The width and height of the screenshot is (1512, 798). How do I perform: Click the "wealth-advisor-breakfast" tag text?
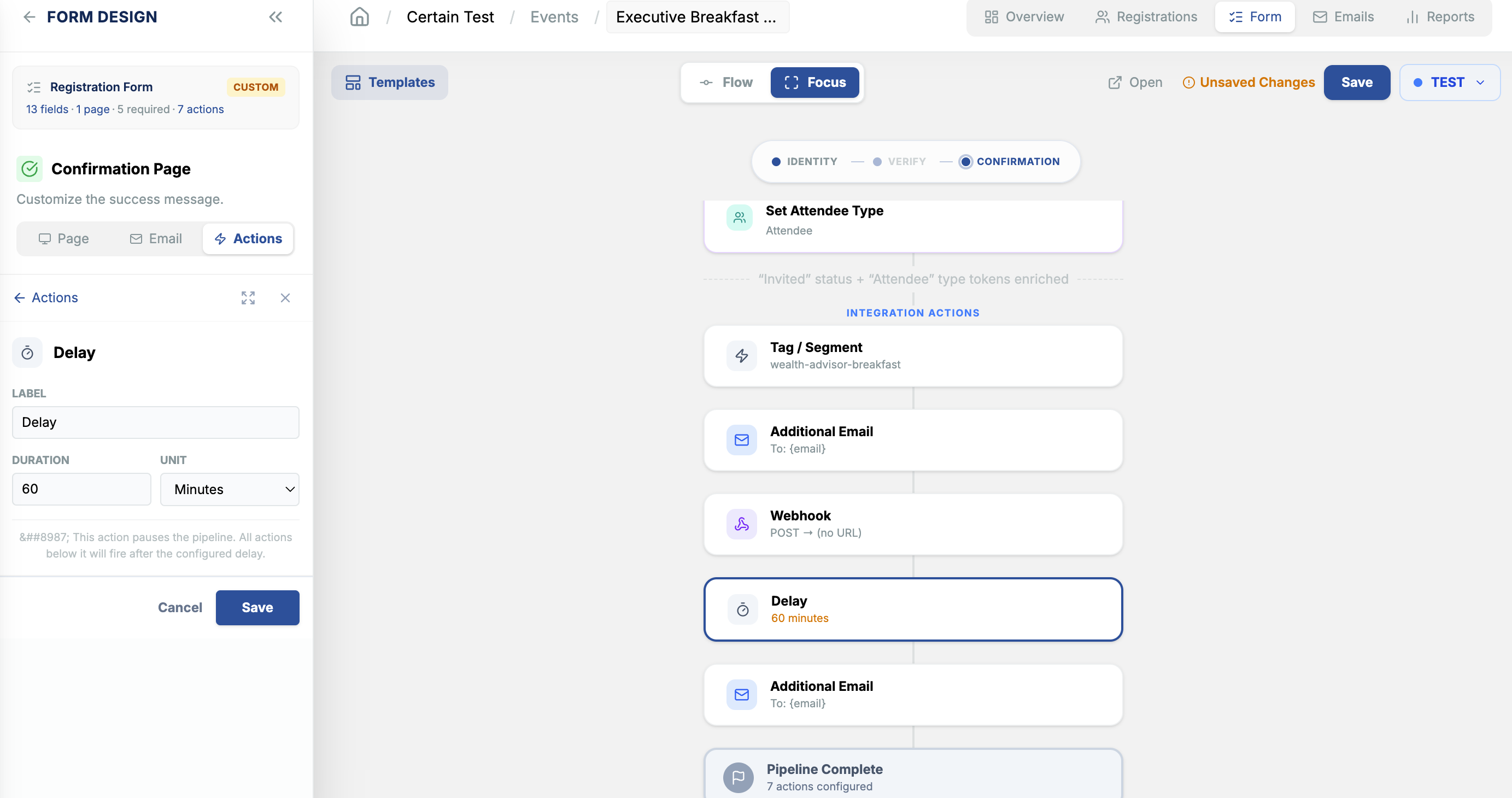835,365
